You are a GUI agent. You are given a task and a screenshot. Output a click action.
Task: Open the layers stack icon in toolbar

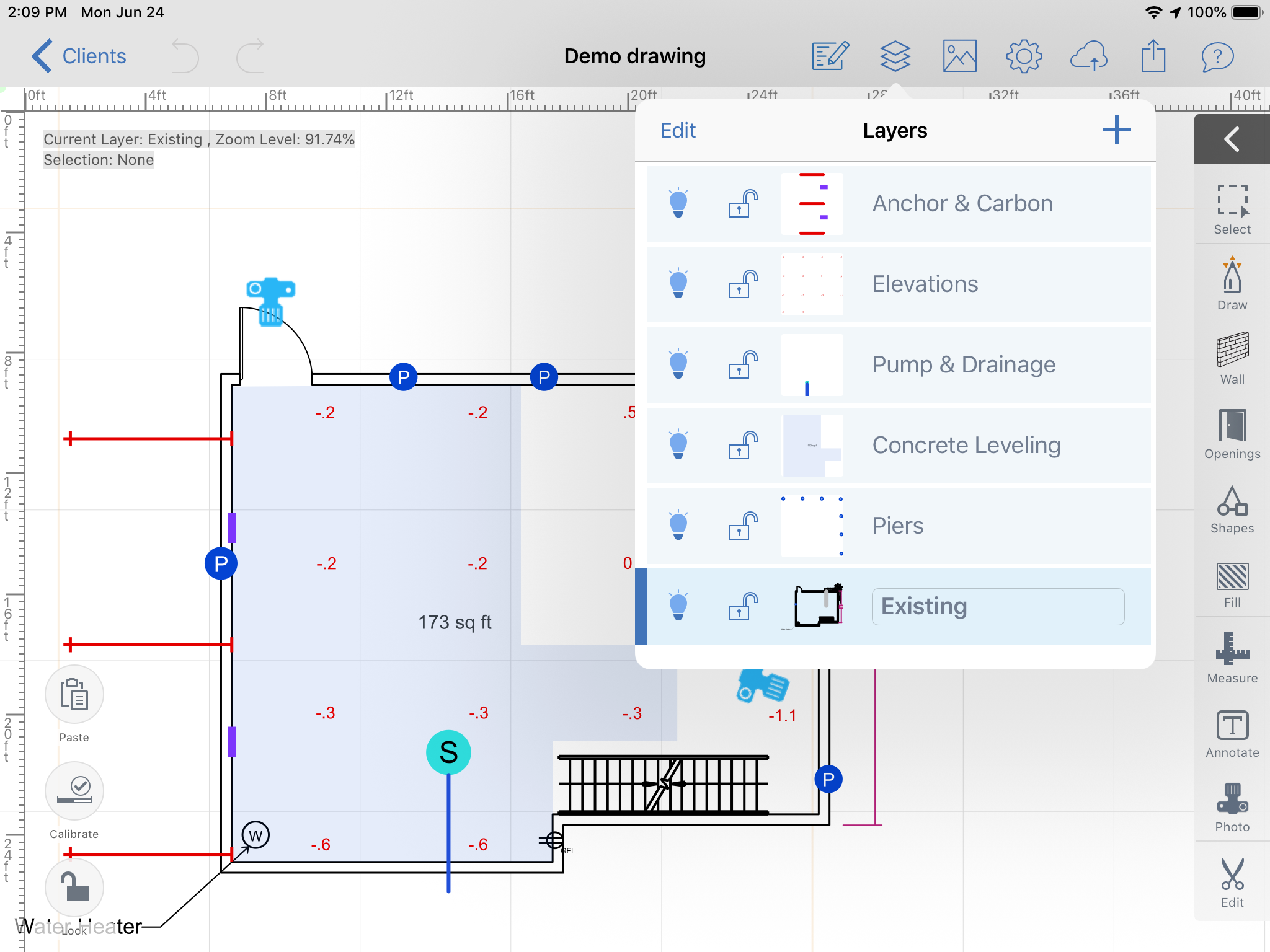(895, 56)
